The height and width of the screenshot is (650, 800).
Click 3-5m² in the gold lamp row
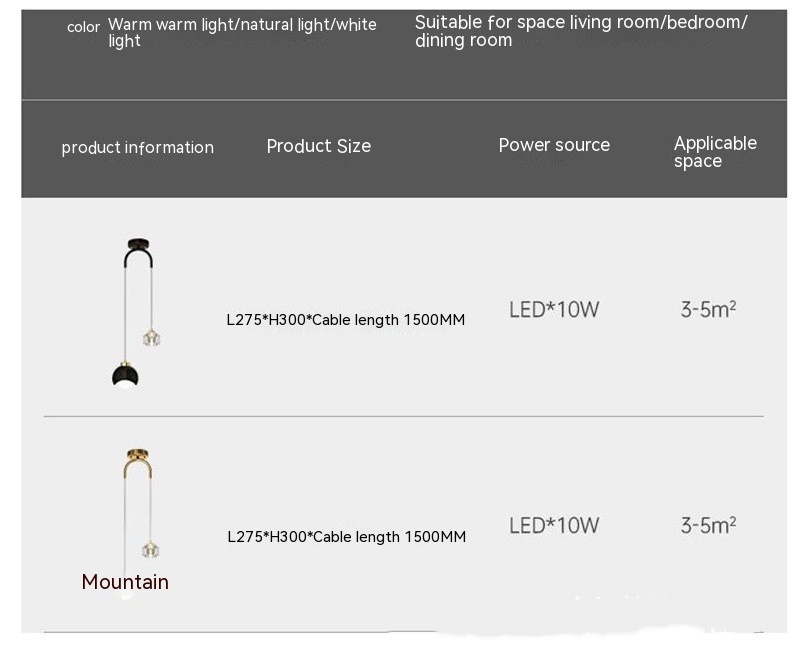click(708, 525)
